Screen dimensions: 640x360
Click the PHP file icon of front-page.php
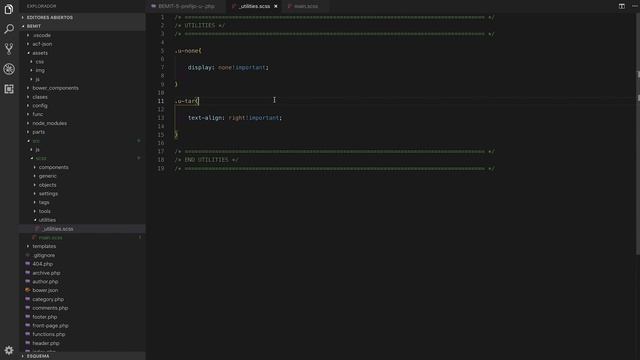(28, 325)
